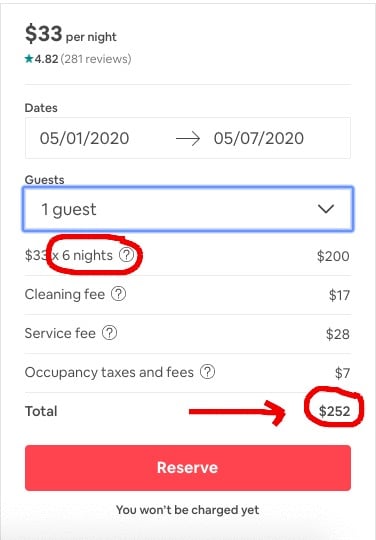
Task: Expand the Guests dropdown chevron
Action: [x=326, y=209]
